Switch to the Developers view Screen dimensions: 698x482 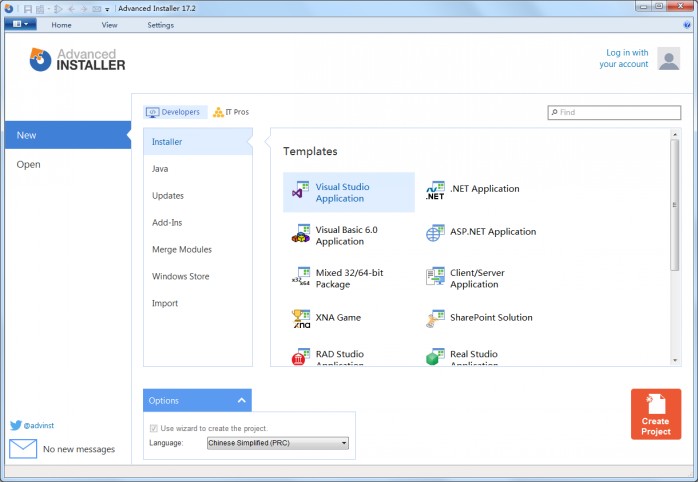(174, 112)
